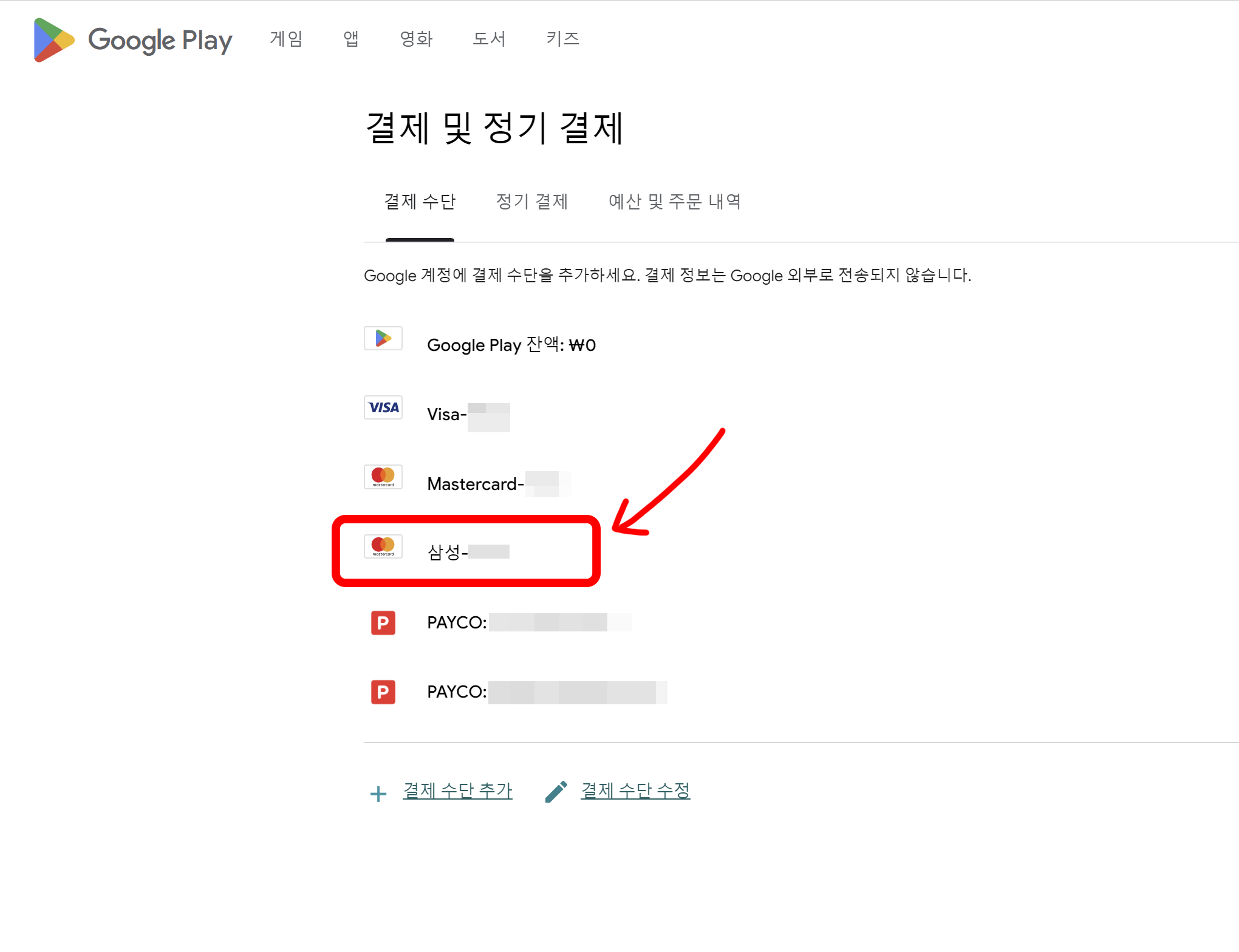Open the 게임 menu
Image resolution: width=1239 pixels, height=952 pixels.
pos(286,39)
